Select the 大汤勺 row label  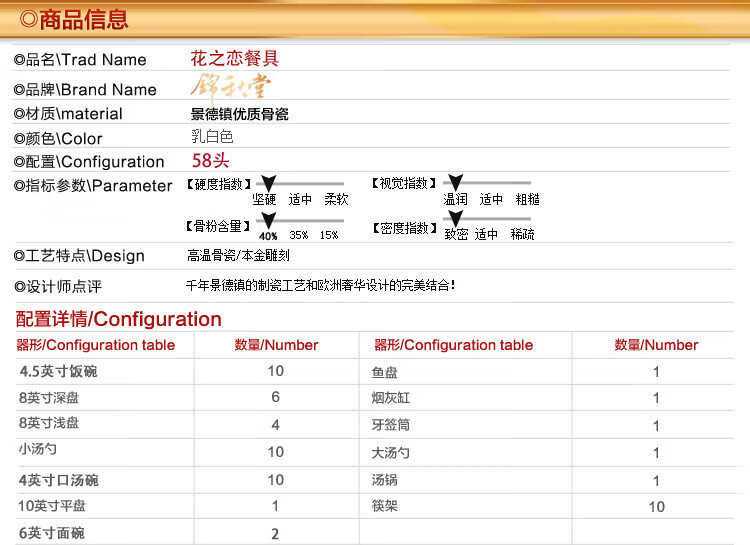(391, 453)
